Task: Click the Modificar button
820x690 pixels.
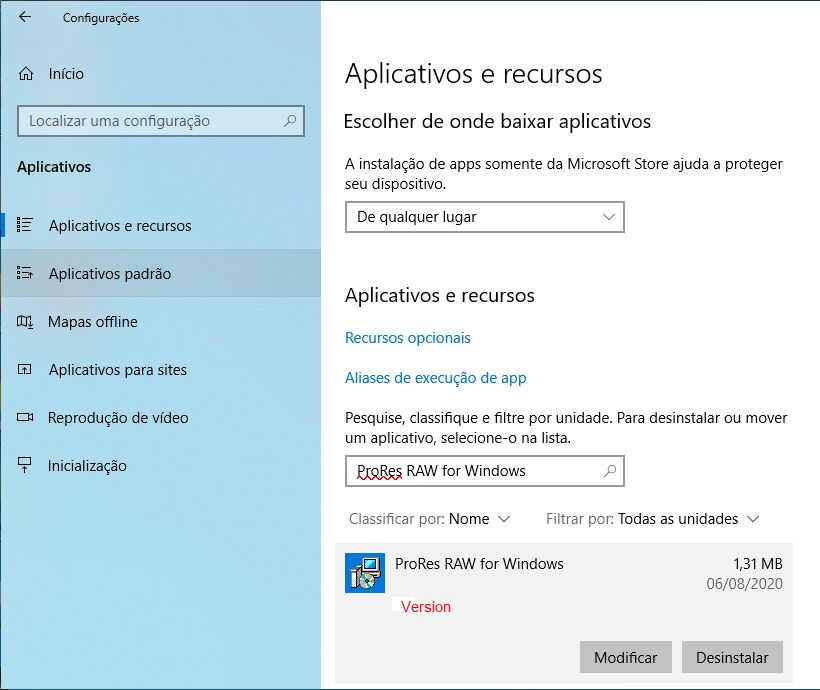Action: pyautogui.click(x=625, y=657)
